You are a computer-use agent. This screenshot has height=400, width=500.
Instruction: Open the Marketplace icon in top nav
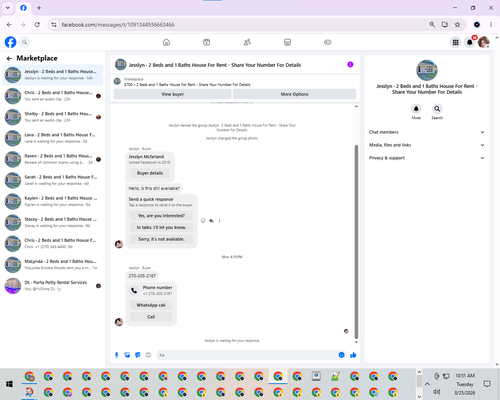pos(287,42)
